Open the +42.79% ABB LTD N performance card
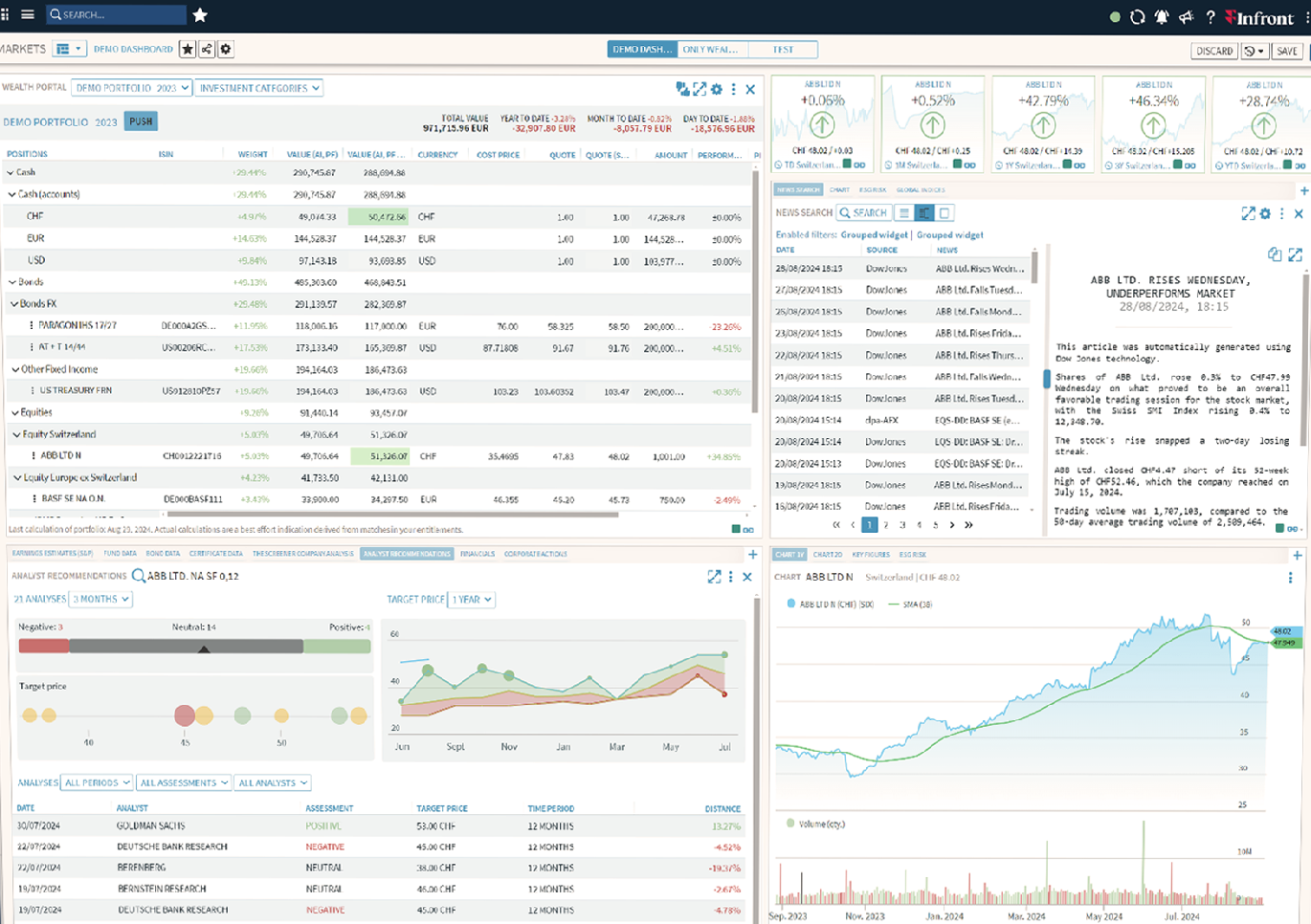Image resolution: width=1311 pixels, height=924 pixels. (1043, 125)
